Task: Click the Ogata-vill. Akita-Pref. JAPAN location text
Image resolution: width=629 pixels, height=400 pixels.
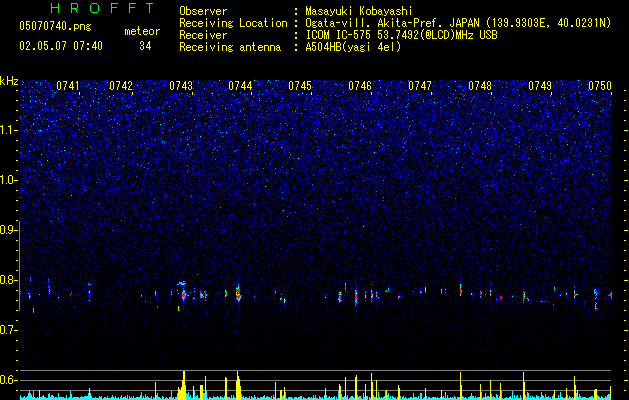Action: (x=458, y=23)
